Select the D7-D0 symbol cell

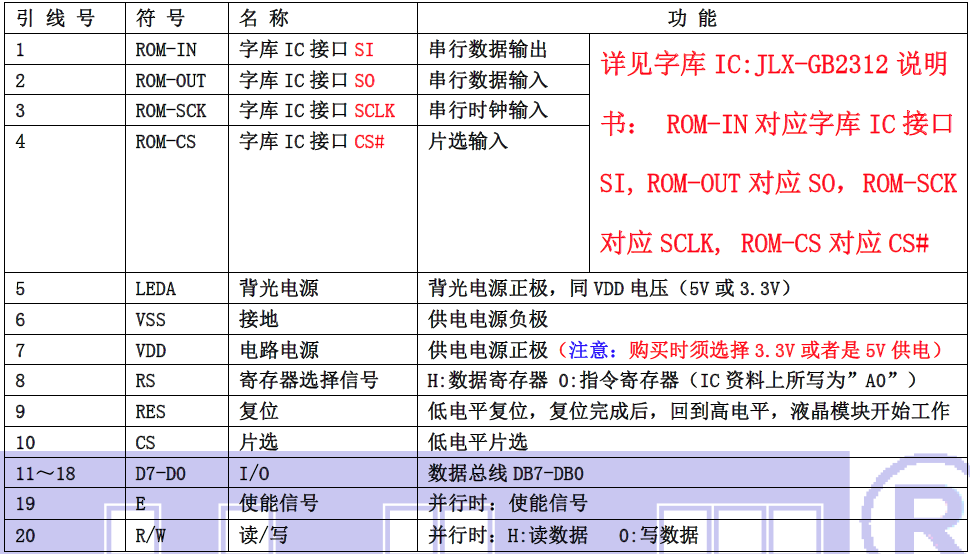pyautogui.click(x=160, y=473)
